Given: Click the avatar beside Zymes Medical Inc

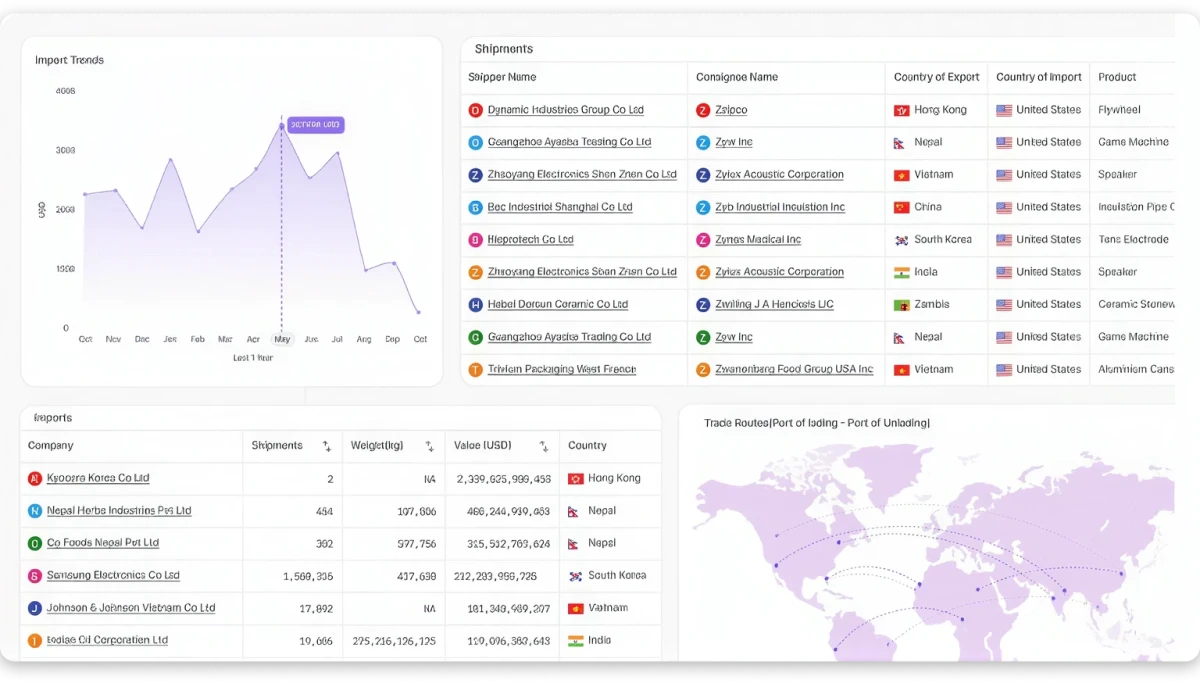Looking at the screenshot, I should click(x=704, y=240).
